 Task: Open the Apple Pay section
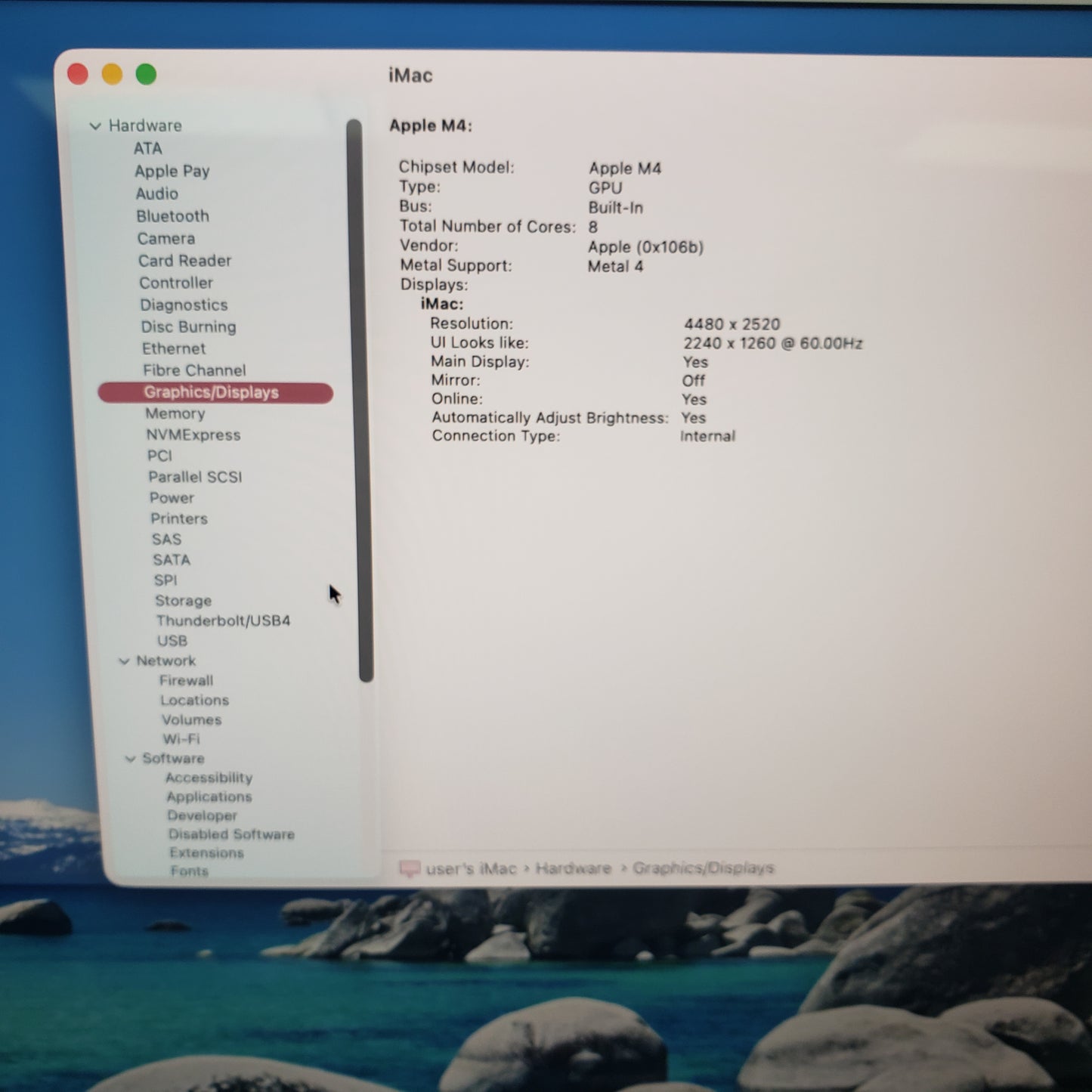click(172, 171)
